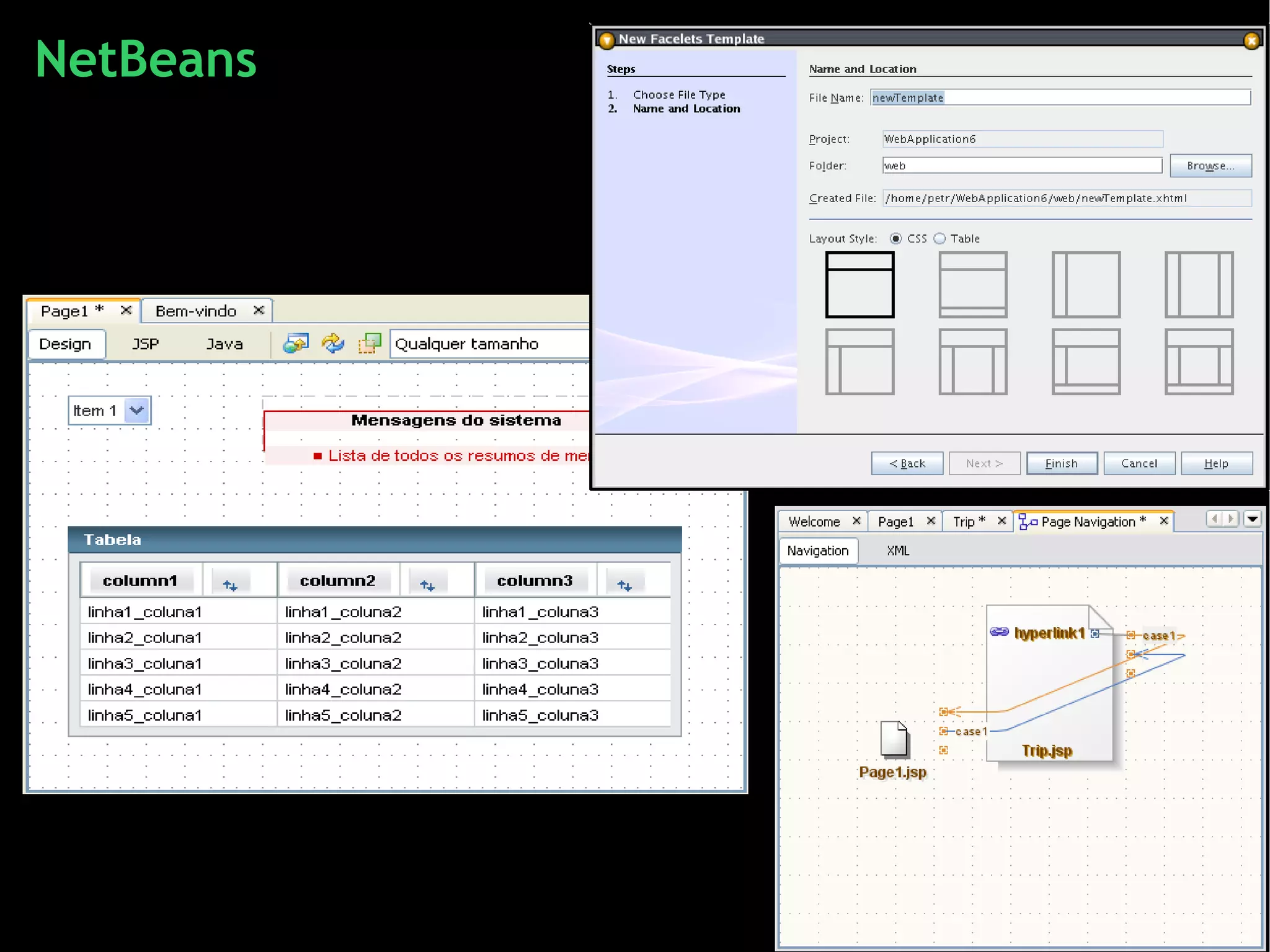Screen dimensions: 1270x952
Task: Click the case1 label near Page1.jsp
Action: click(970, 732)
